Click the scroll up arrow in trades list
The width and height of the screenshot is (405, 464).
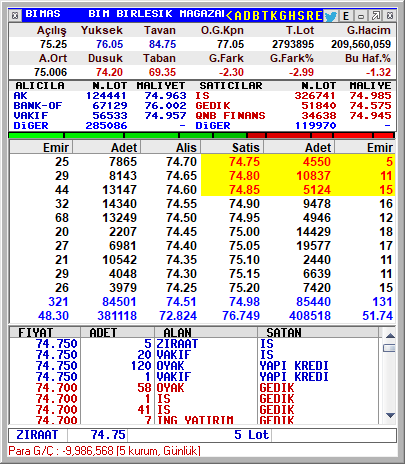pos(390,336)
